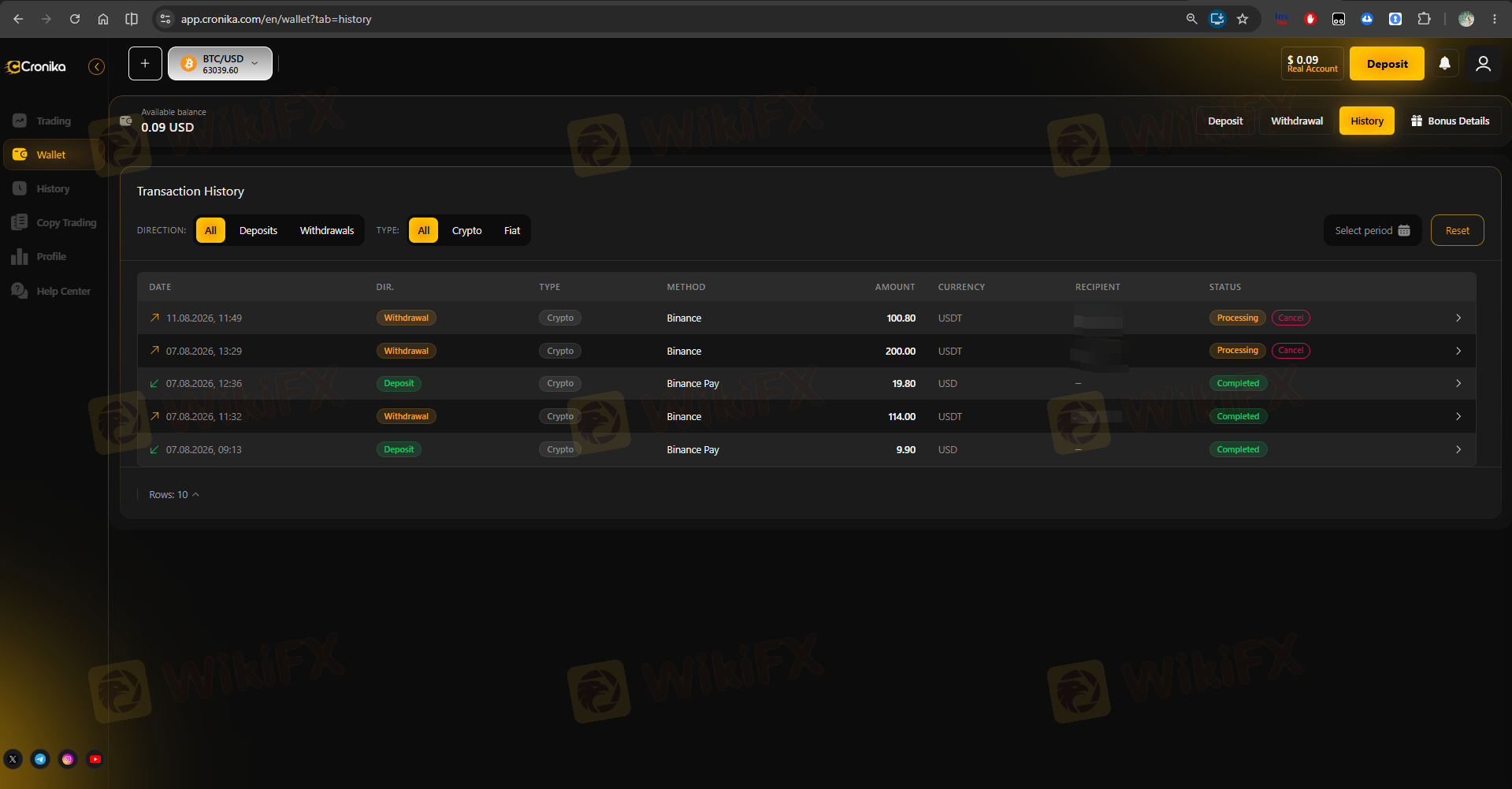Go to the browser home page
Viewport: 1512px width, 789px height.
click(103, 19)
